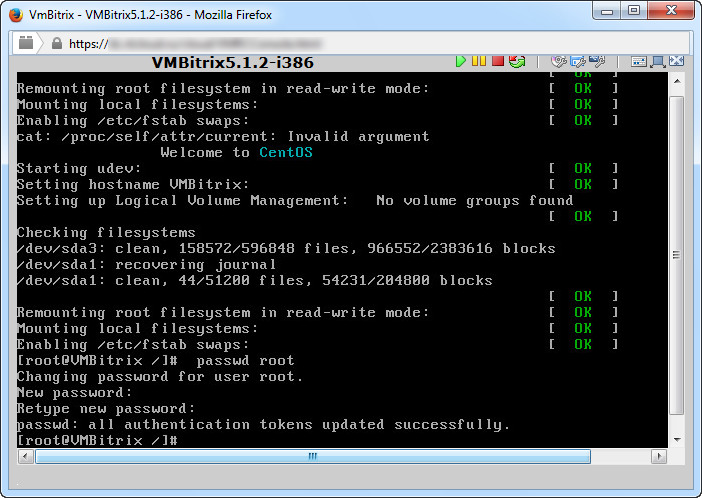Enter fullscreen console mode icon
The image size is (702, 498).
pos(676,61)
